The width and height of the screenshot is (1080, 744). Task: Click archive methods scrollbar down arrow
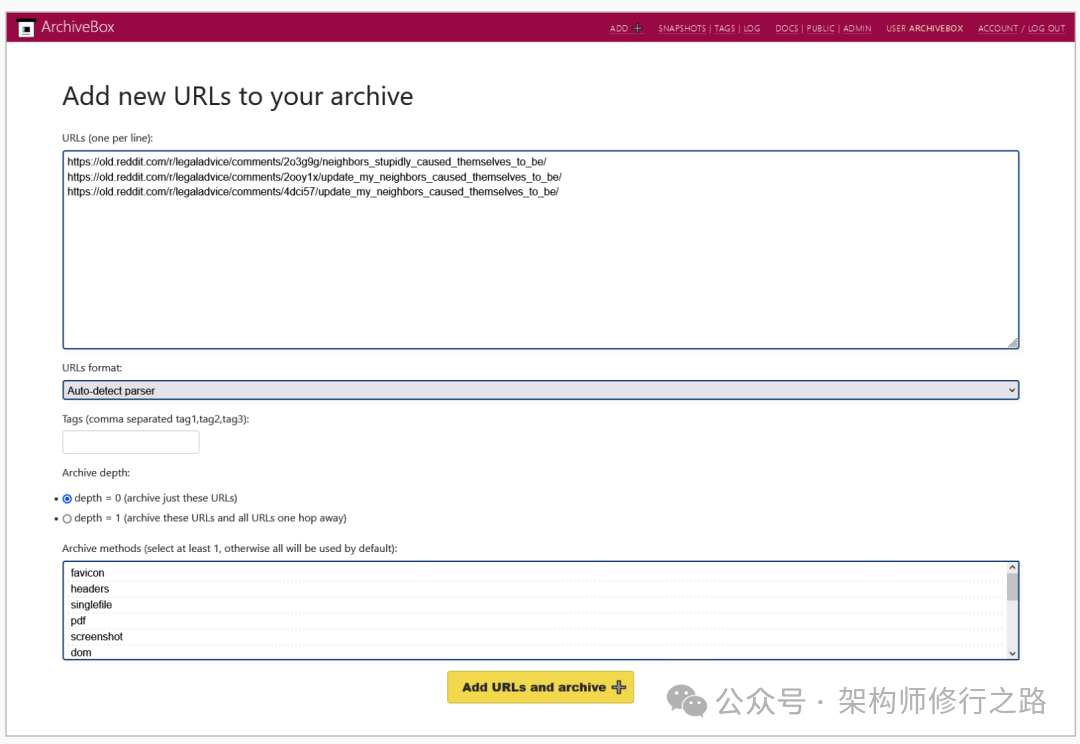[1012, 653]
